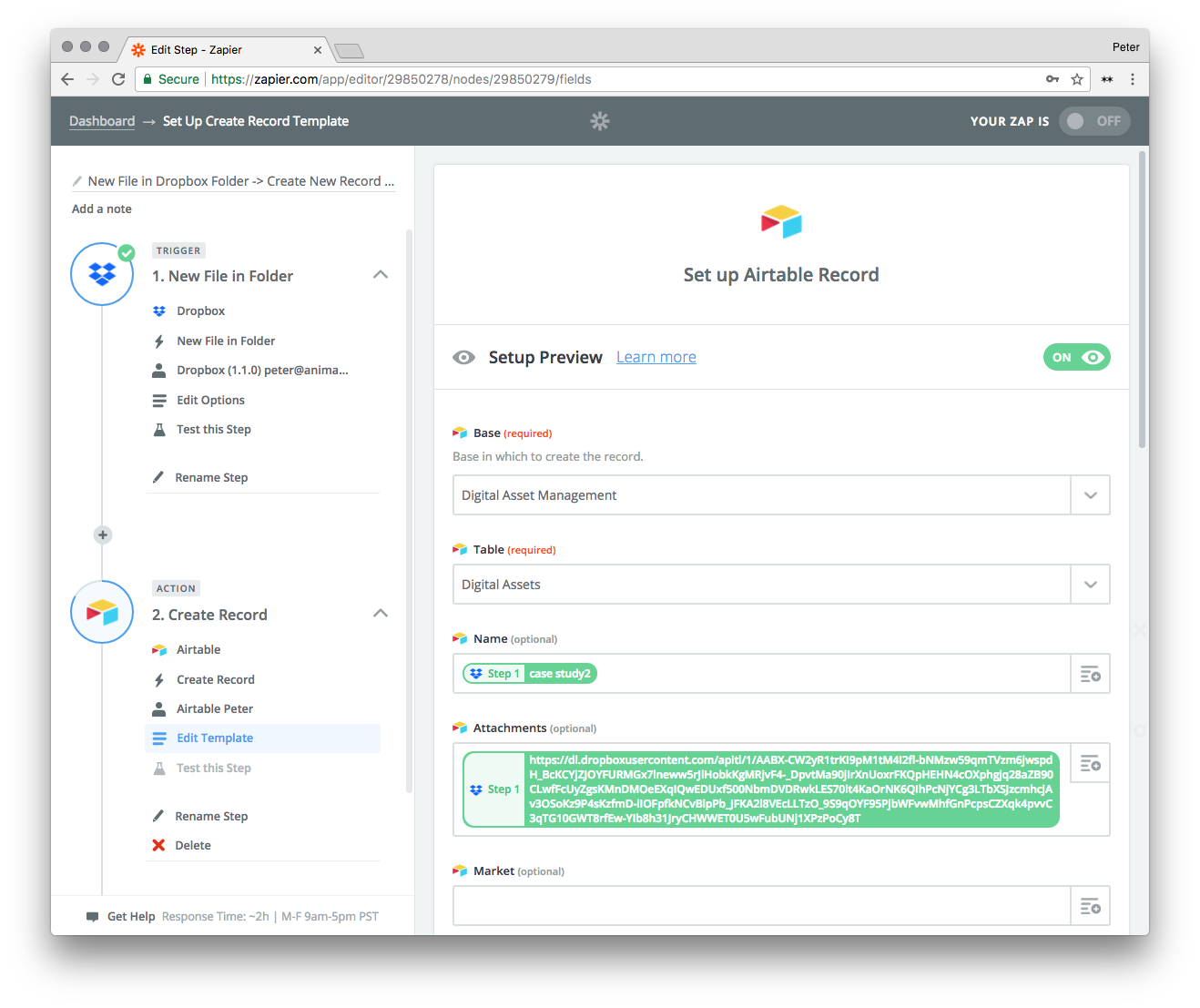
Task: Close the Edit Step - Zapier tab
Action: [x=317, y=50]
